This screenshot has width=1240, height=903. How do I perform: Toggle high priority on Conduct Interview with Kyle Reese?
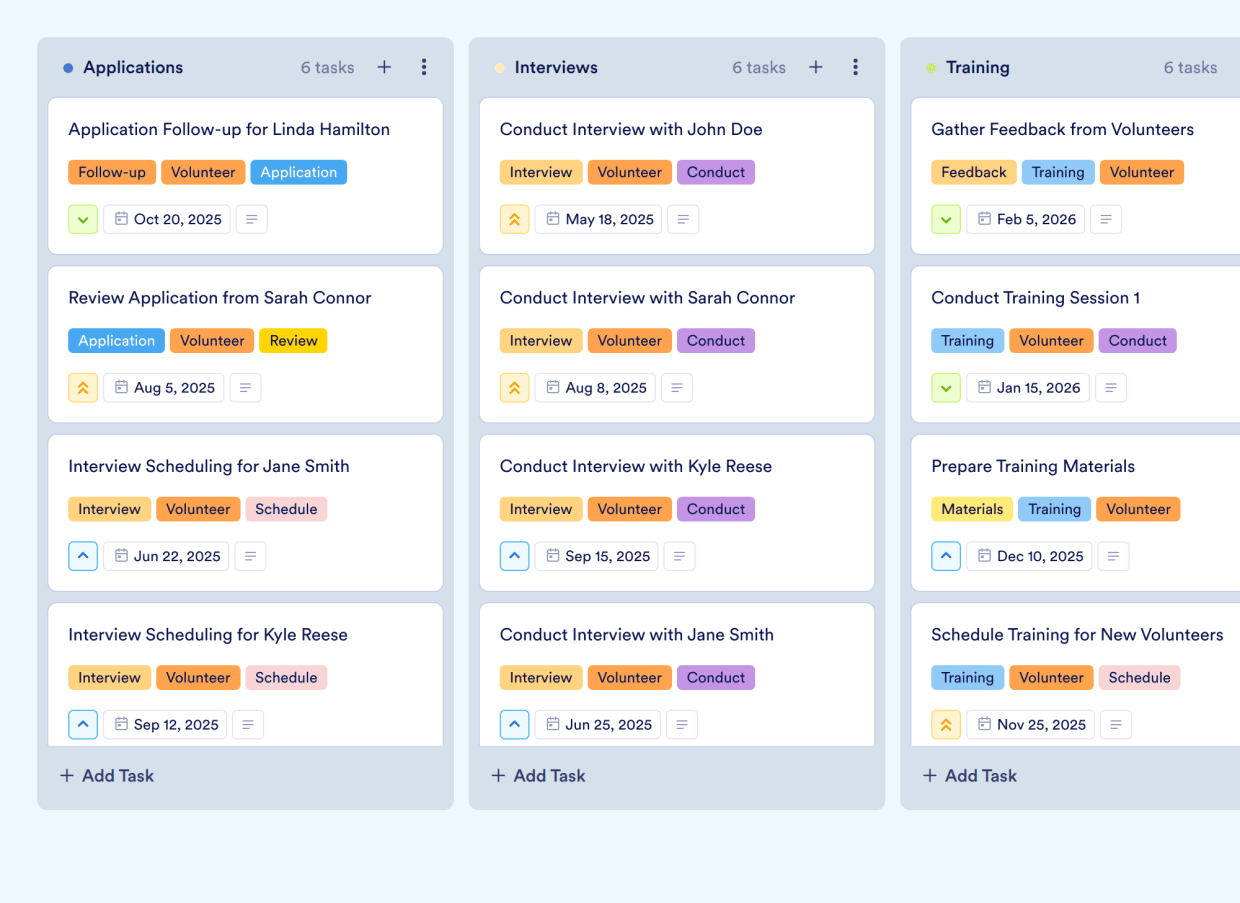coord(514,556)
